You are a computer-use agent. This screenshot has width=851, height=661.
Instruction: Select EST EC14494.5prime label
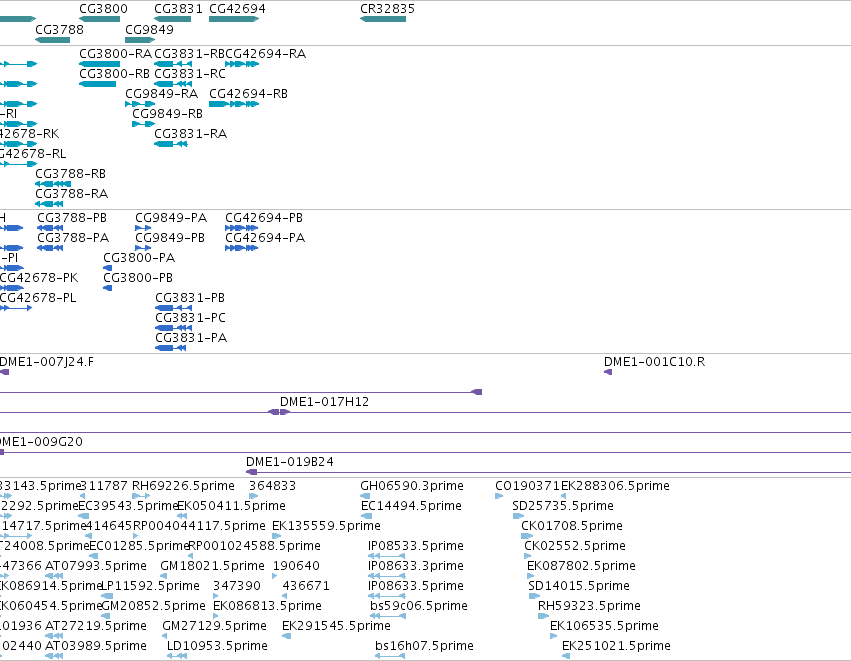(x=411, y=506)
